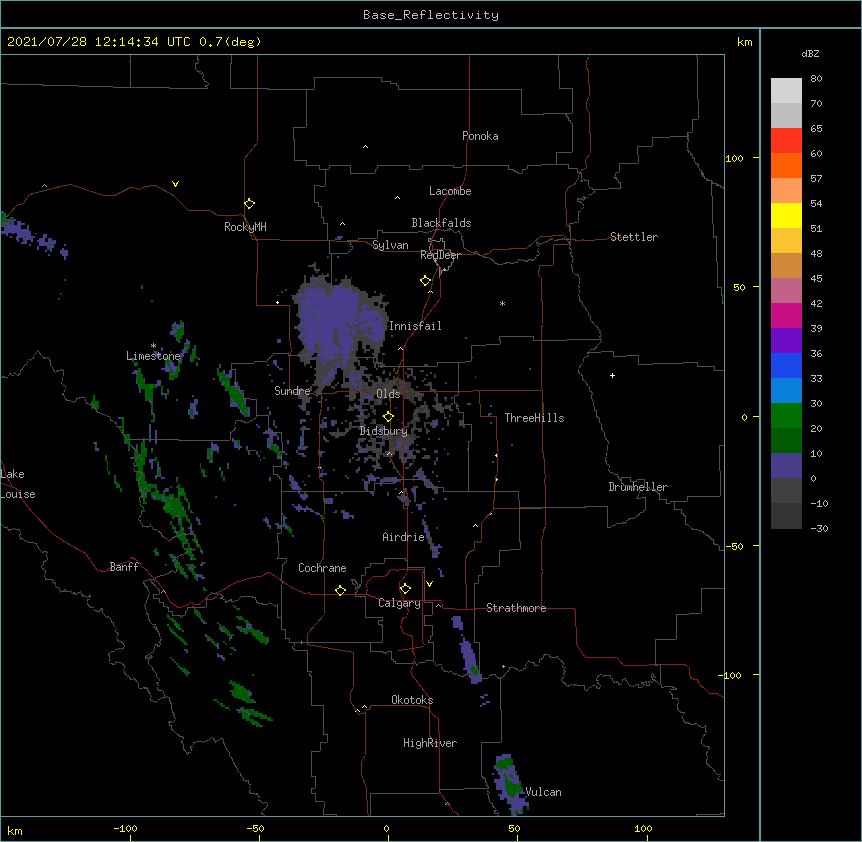Click the RedDeer city label
The width and height of the screenshot is (862, 842).
click(x=440, y=255)
